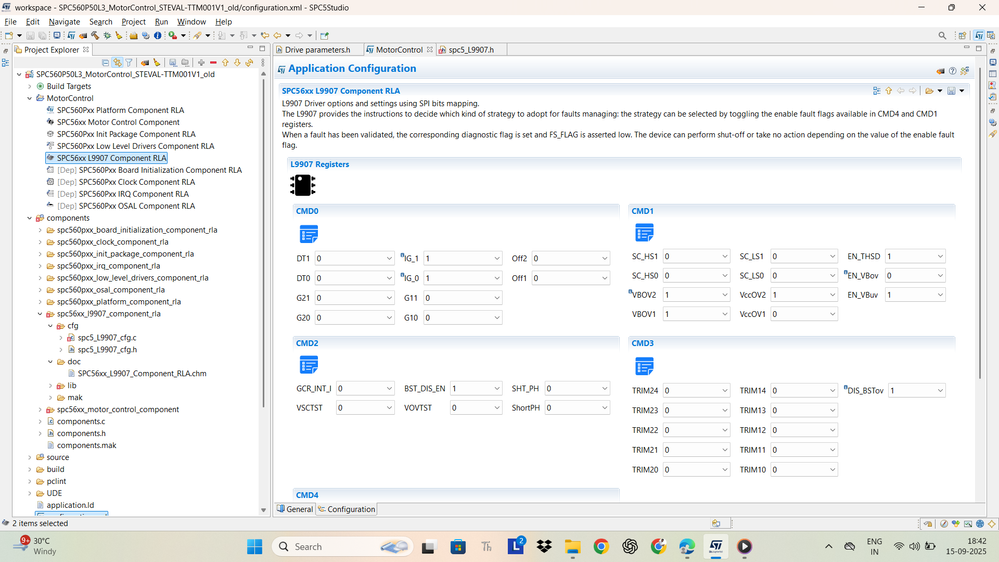Switch to the Configuration bottom tab
The height and width of the screenshot is (562, 999).
(347, 509)
